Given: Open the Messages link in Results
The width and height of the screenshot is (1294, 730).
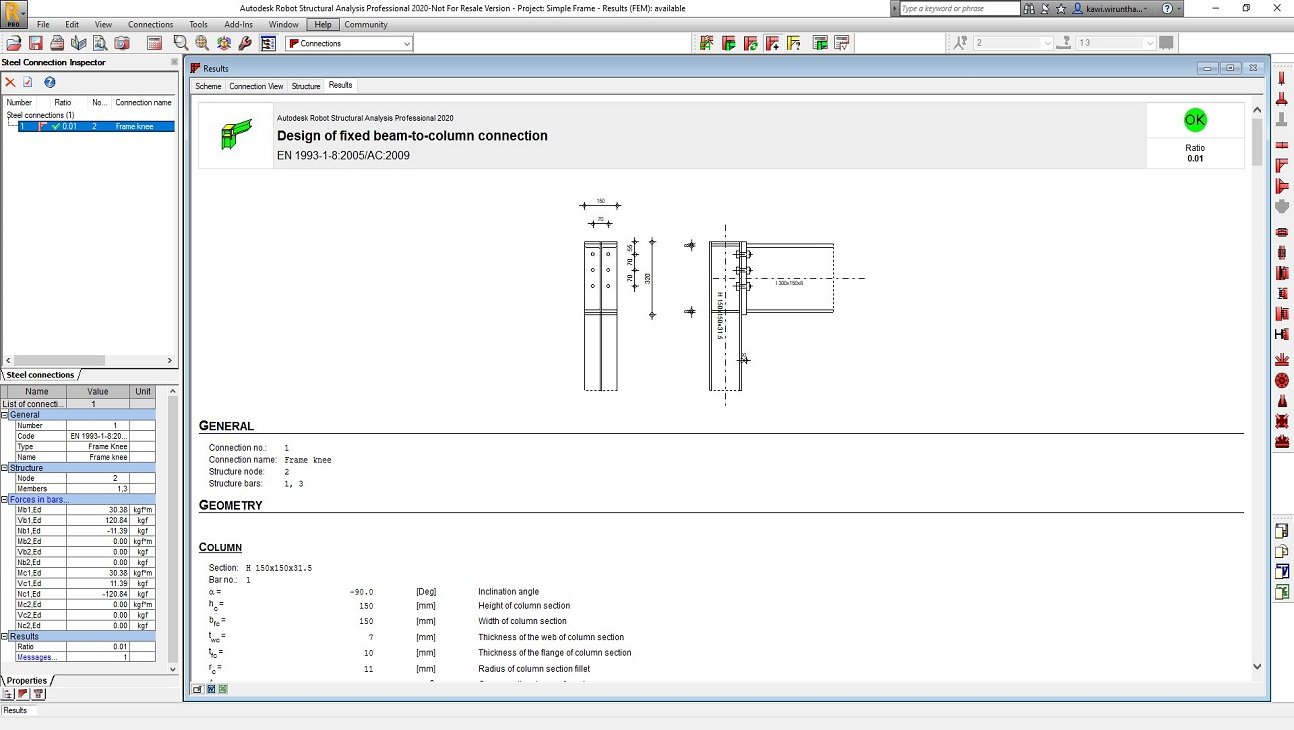Looking at the screenshot, I should [x=37, y=657].
